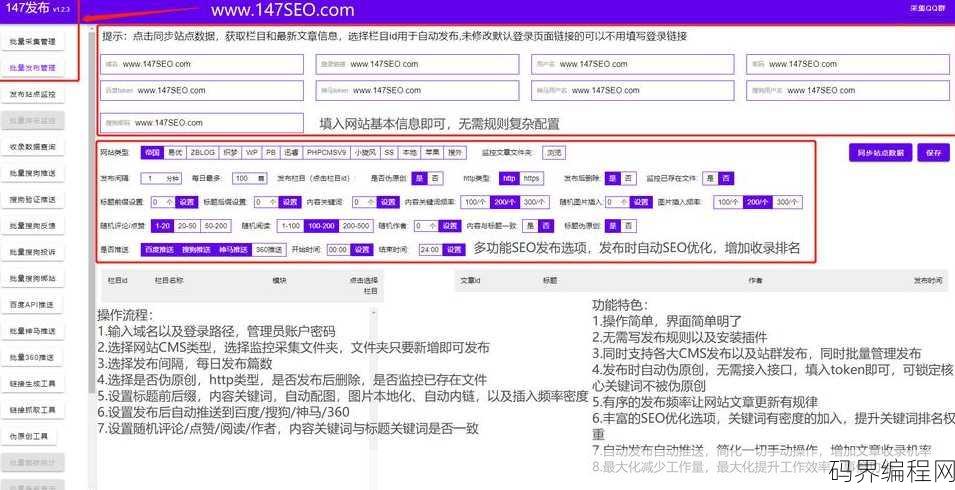Choose https as the http类型

pos(531,178)
